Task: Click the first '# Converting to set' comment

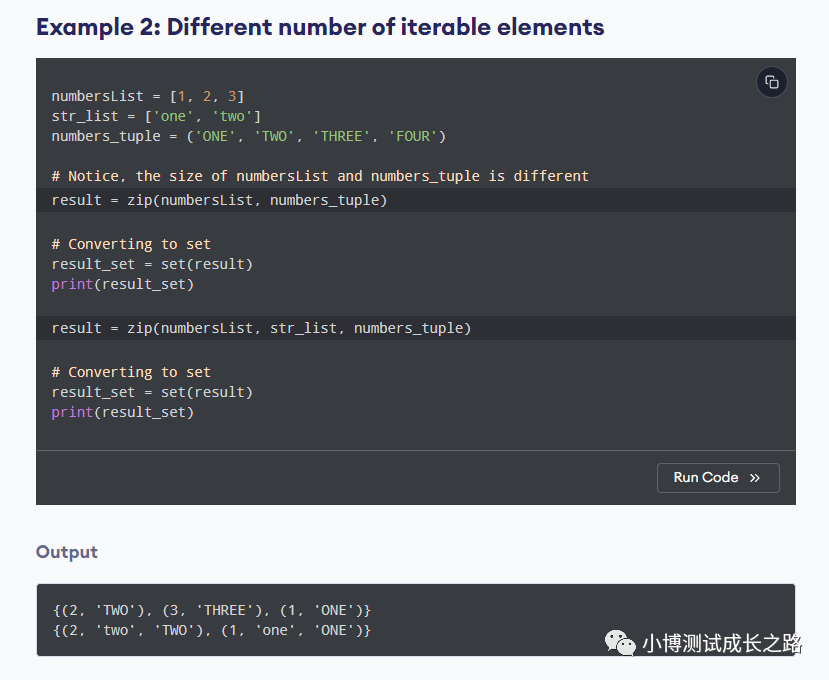Action: coord(131,244)
